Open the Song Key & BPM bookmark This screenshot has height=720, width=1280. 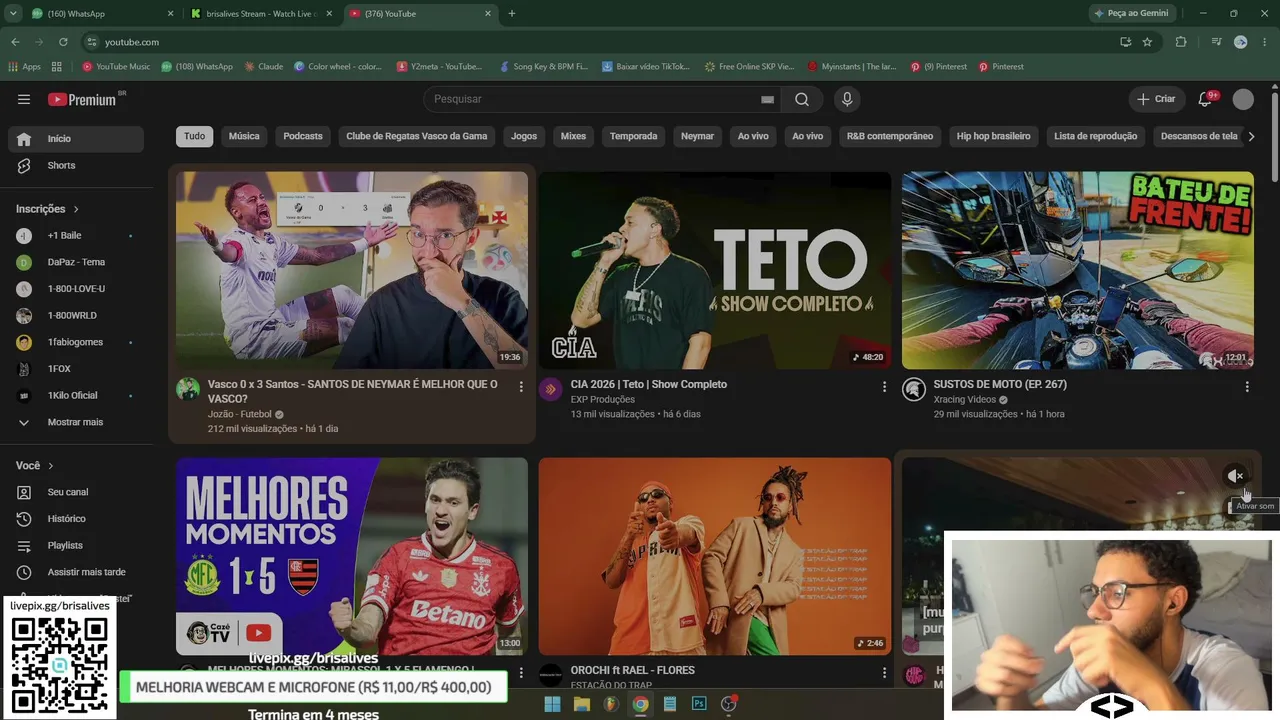543,67
